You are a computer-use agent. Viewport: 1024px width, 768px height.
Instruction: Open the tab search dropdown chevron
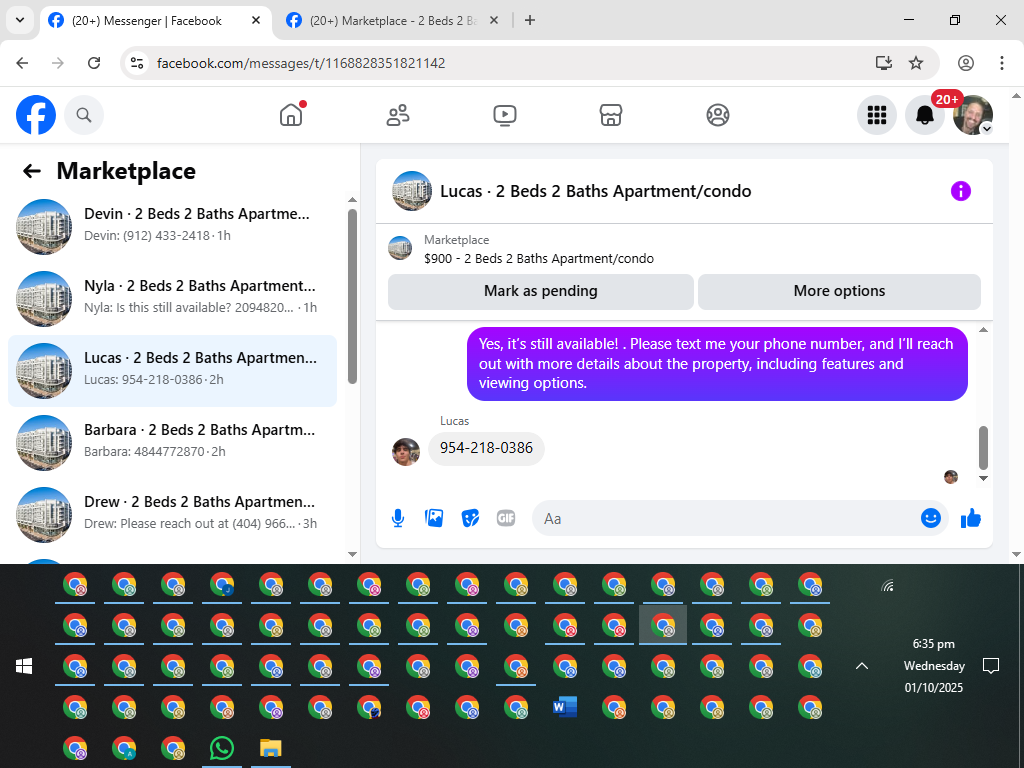(20, 20)
